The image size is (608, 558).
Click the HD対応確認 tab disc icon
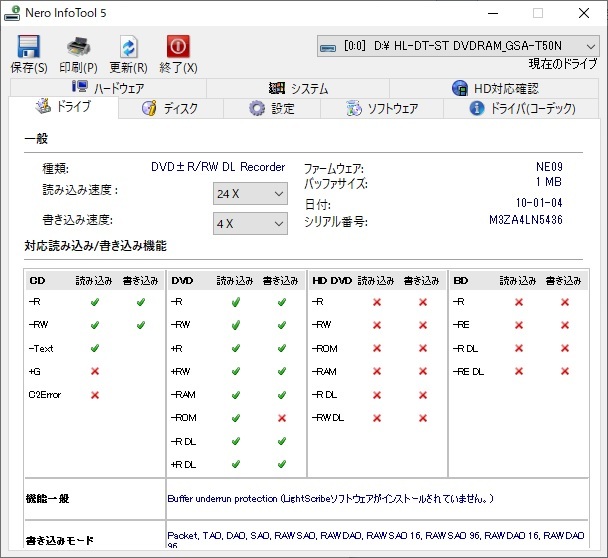[x=460, y=88]
